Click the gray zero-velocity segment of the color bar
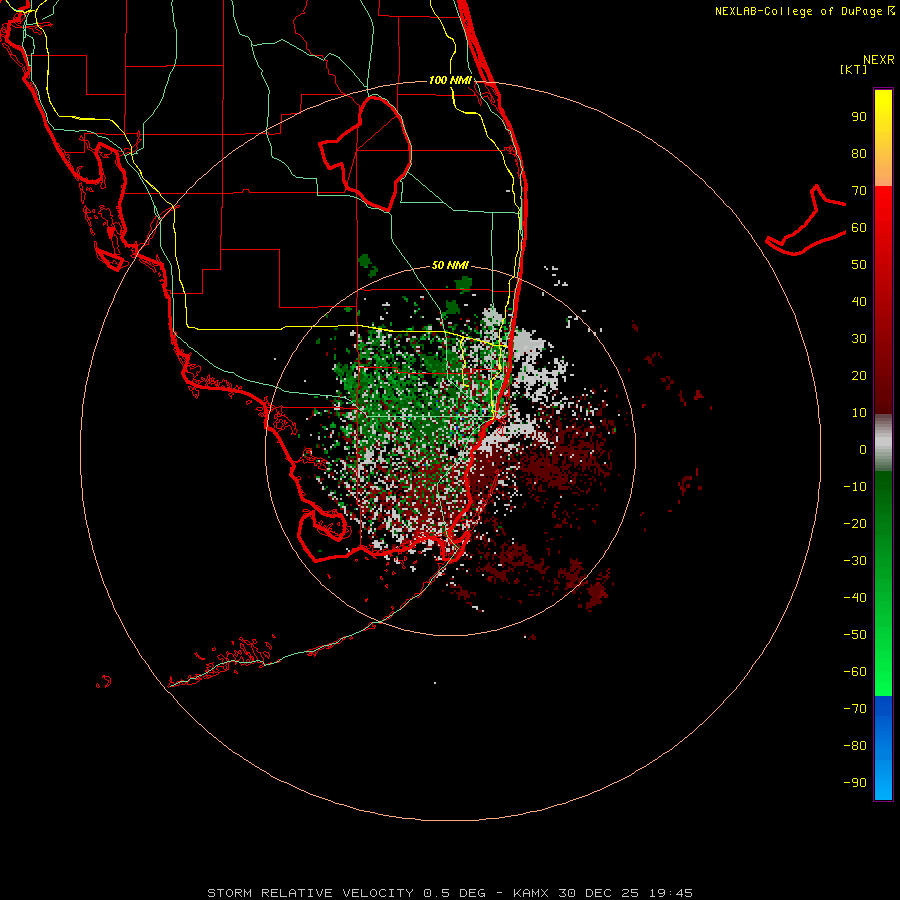This screenshot has height=900, width=900. pyautogui.click(x=883, y=443)
